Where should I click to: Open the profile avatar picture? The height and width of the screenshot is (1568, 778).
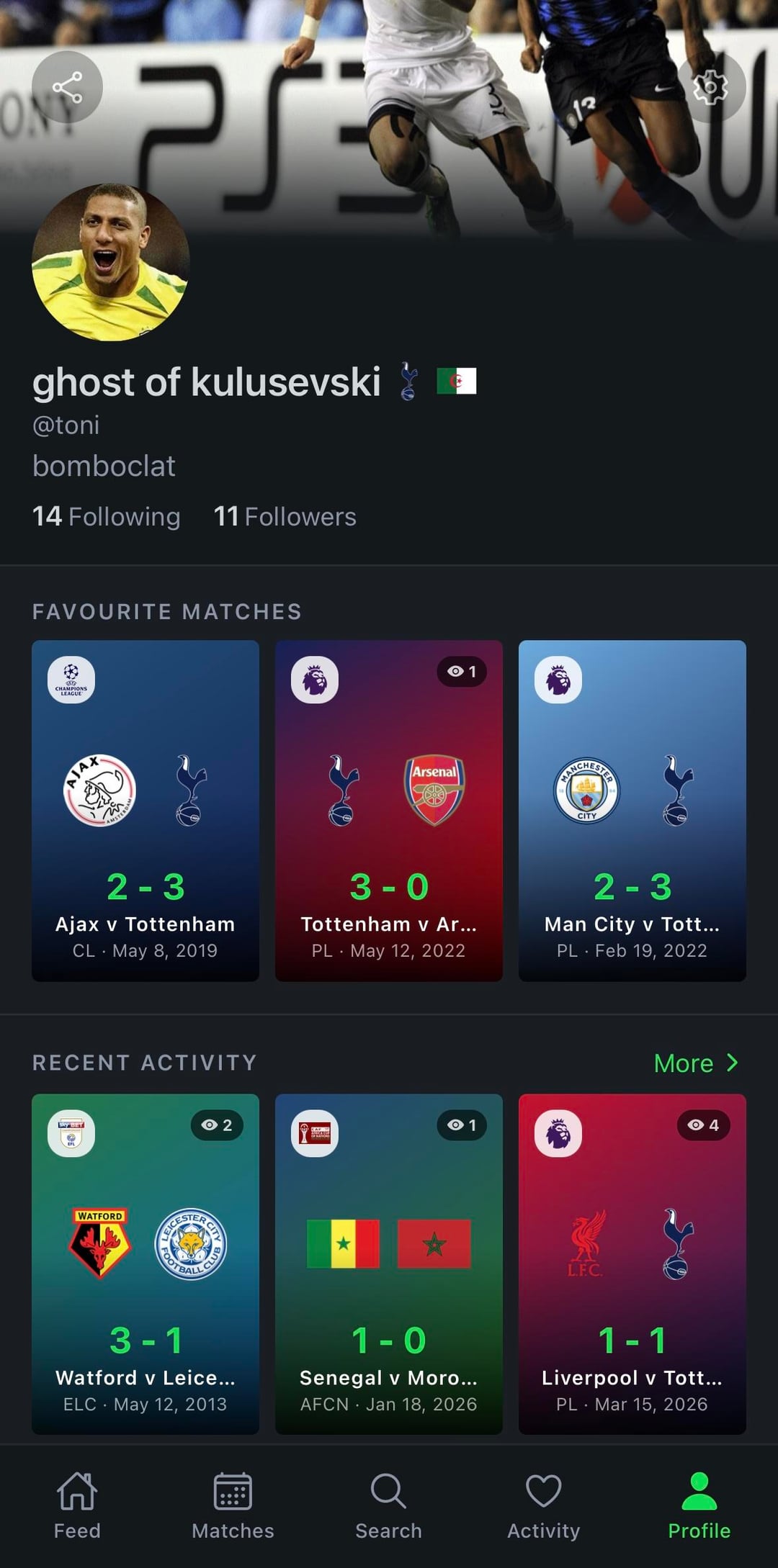click(x=111, y=262)
